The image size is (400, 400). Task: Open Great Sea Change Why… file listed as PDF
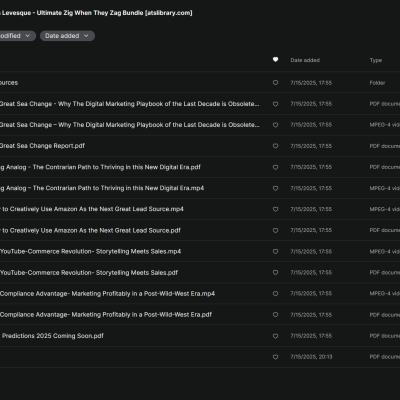[x=129, y=104]
